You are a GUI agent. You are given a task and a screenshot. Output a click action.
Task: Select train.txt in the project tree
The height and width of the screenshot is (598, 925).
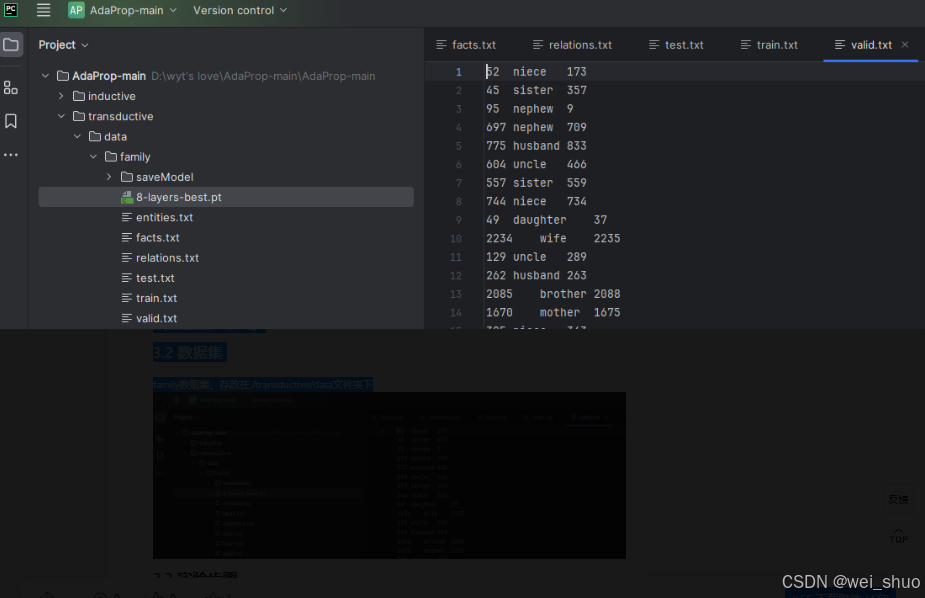click(x=149, y=298)
